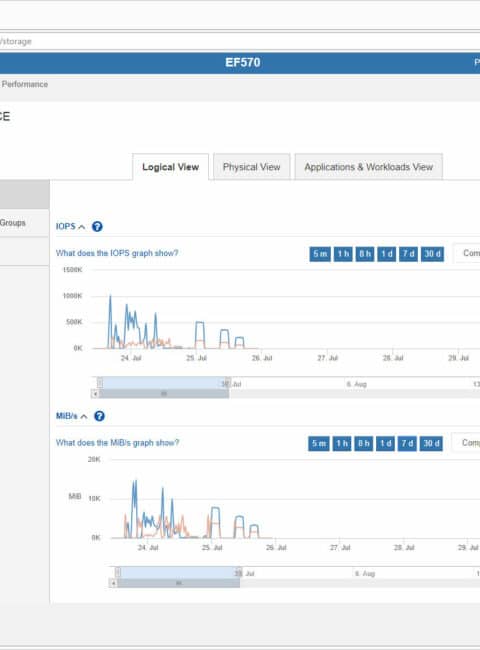Image resolution: width=480 pixels, height=650 pixels.
Task: Set IOPS graph range to 30d
Action: pos(432,254)
